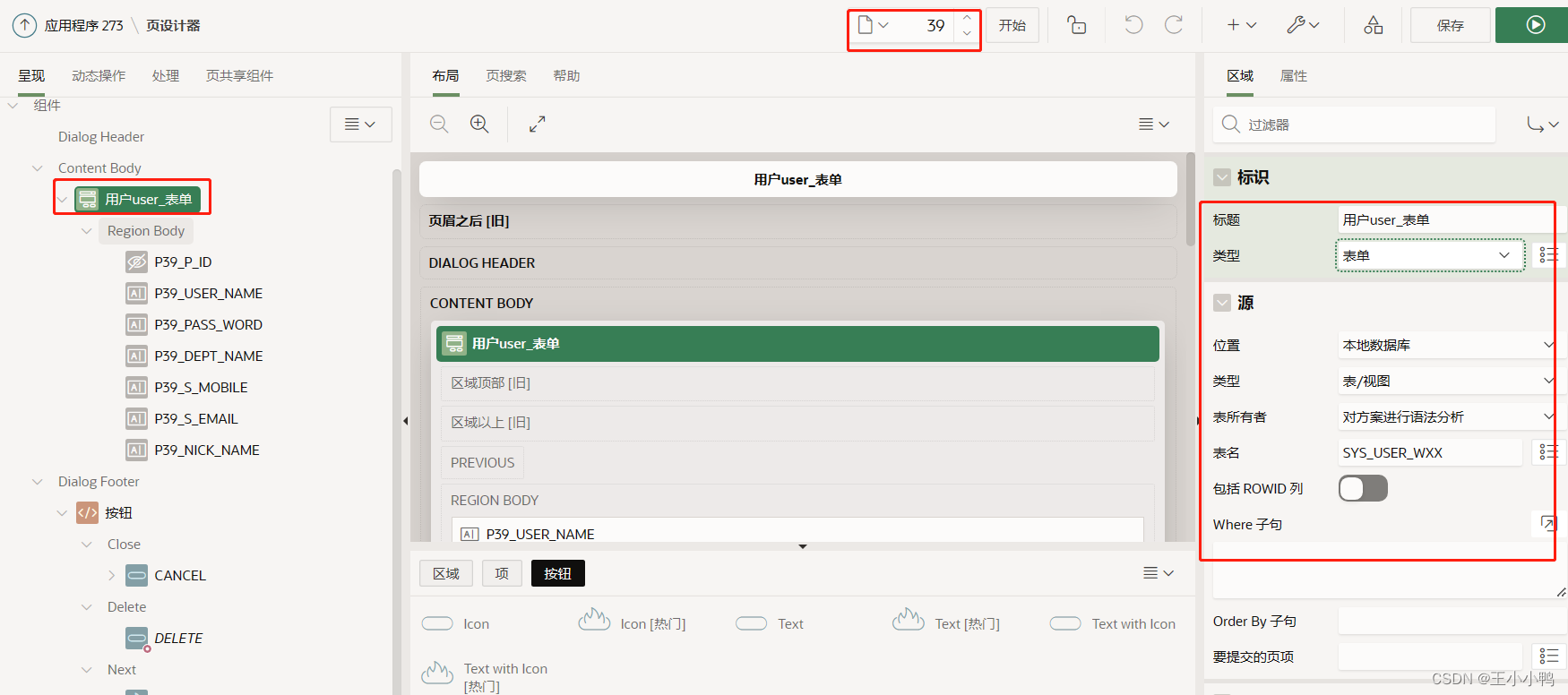Screen dimensions: 1568x695
Task: Collapse the 源 section
Action: 1222,303
